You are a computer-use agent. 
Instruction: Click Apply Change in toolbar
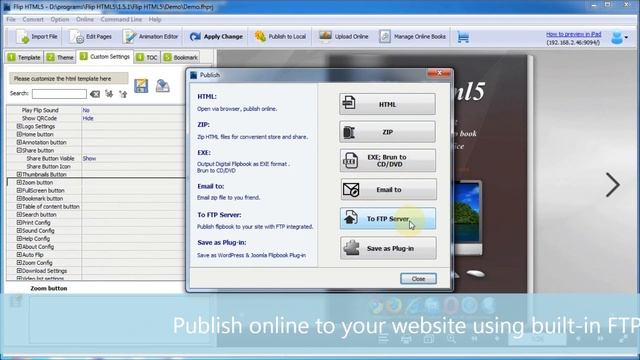click(216, 37)
